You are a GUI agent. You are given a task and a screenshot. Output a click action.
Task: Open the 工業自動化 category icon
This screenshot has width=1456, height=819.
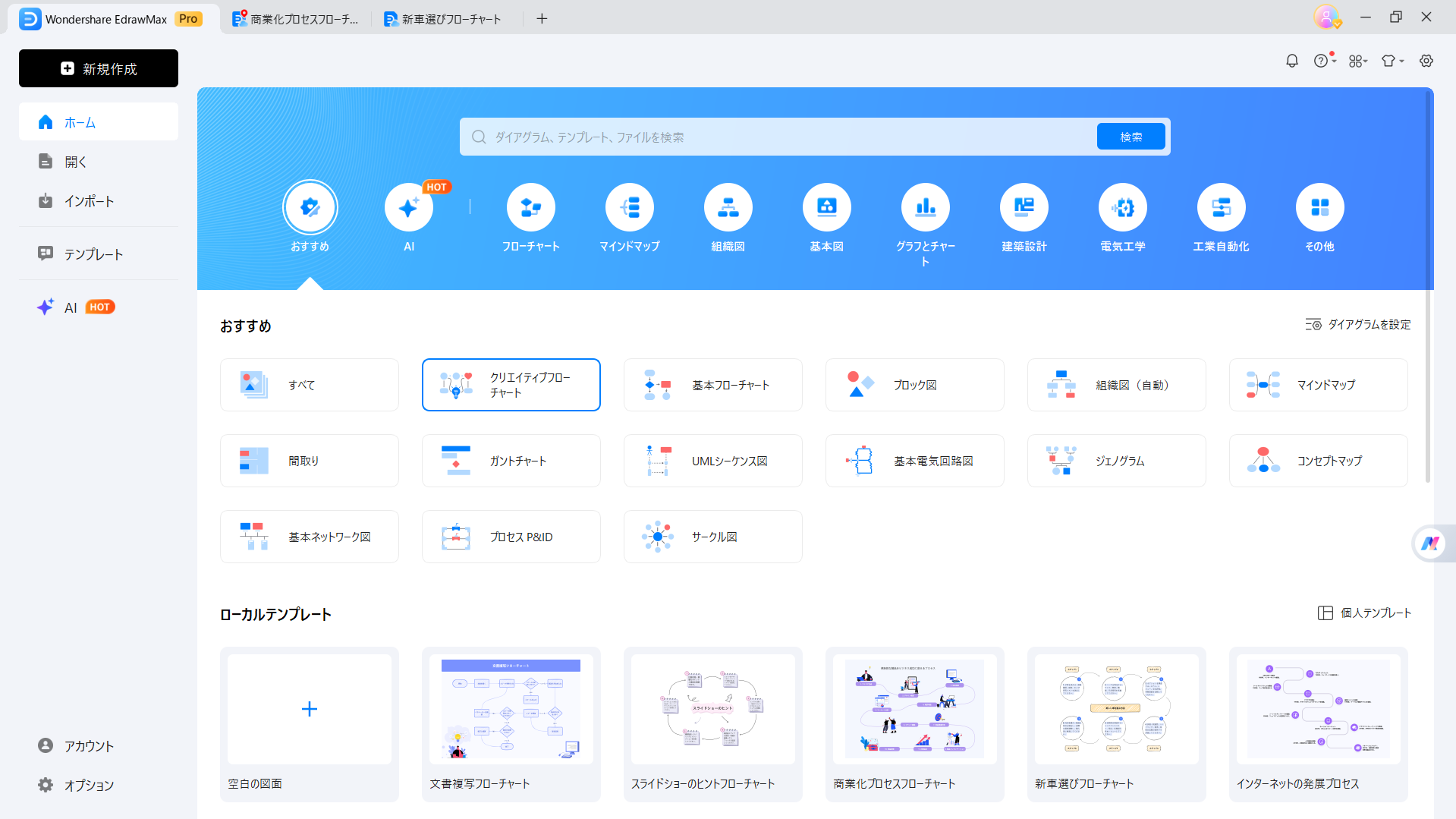click(1221, 206)
